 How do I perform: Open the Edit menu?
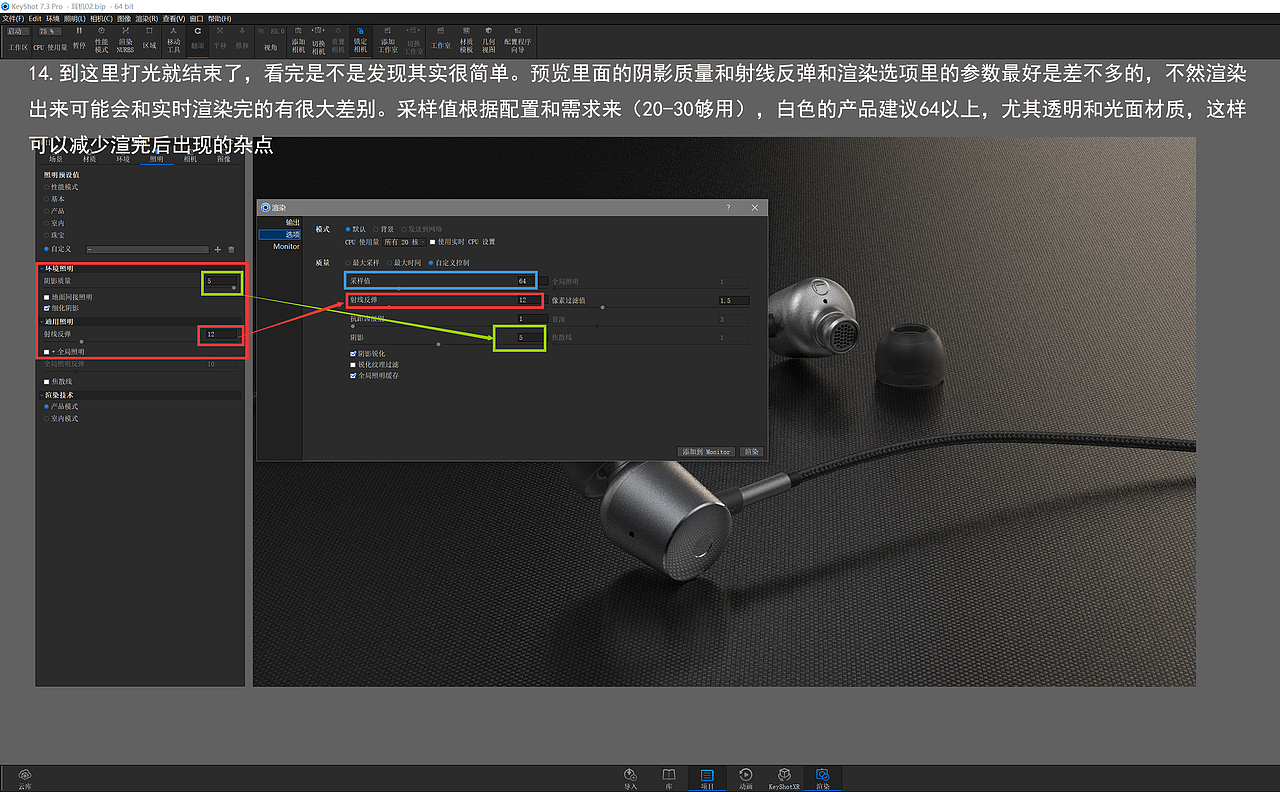(x=35, y=18)
